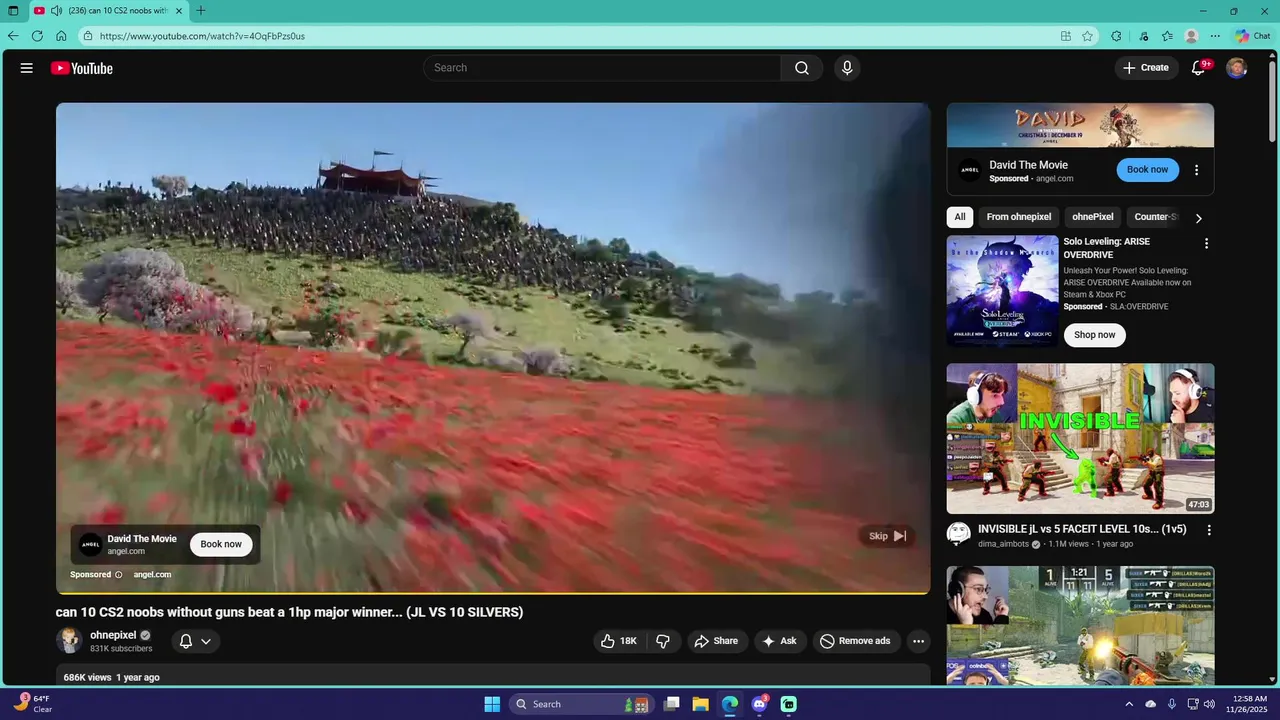Open the weather widget showing 64°F
Image resolution: width=1280 pixels, height=720 pixels.
point(33,704)
